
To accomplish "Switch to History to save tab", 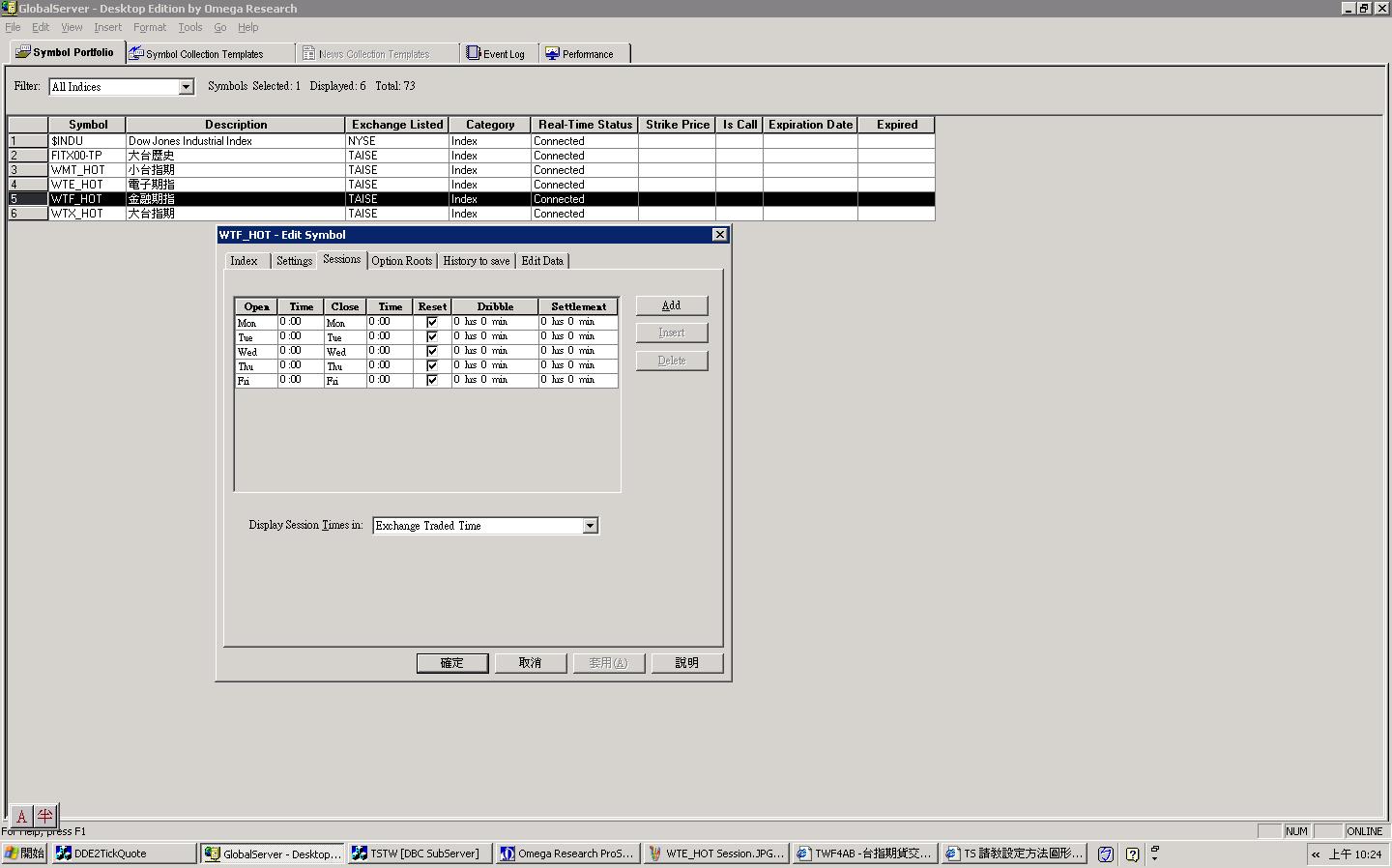I will tap(477, 261).
